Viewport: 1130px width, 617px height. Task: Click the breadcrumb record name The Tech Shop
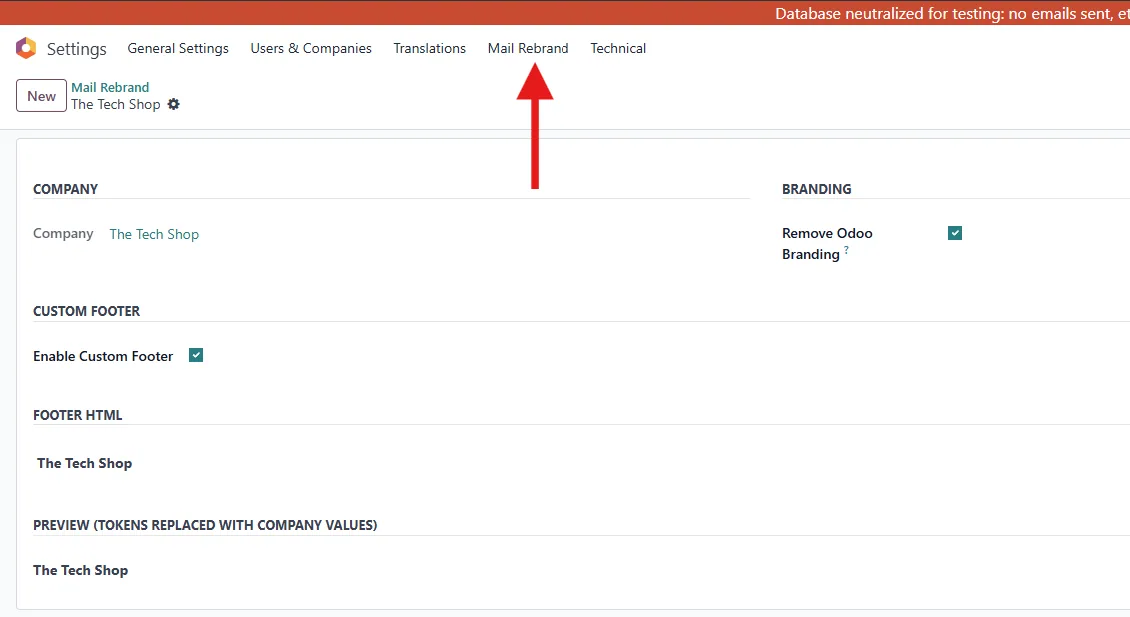point(115,105)
